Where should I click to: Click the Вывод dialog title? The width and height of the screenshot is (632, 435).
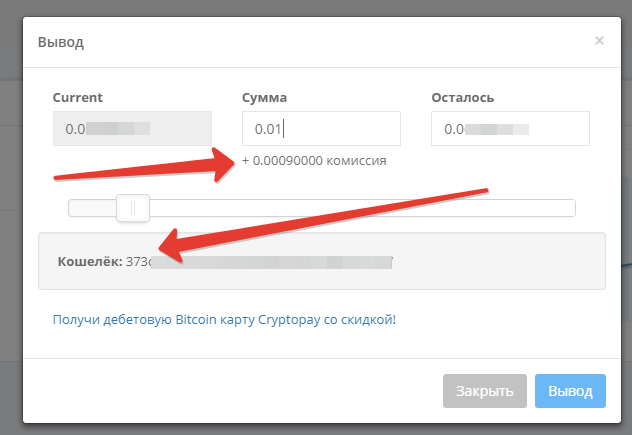(x=61, y=42)
